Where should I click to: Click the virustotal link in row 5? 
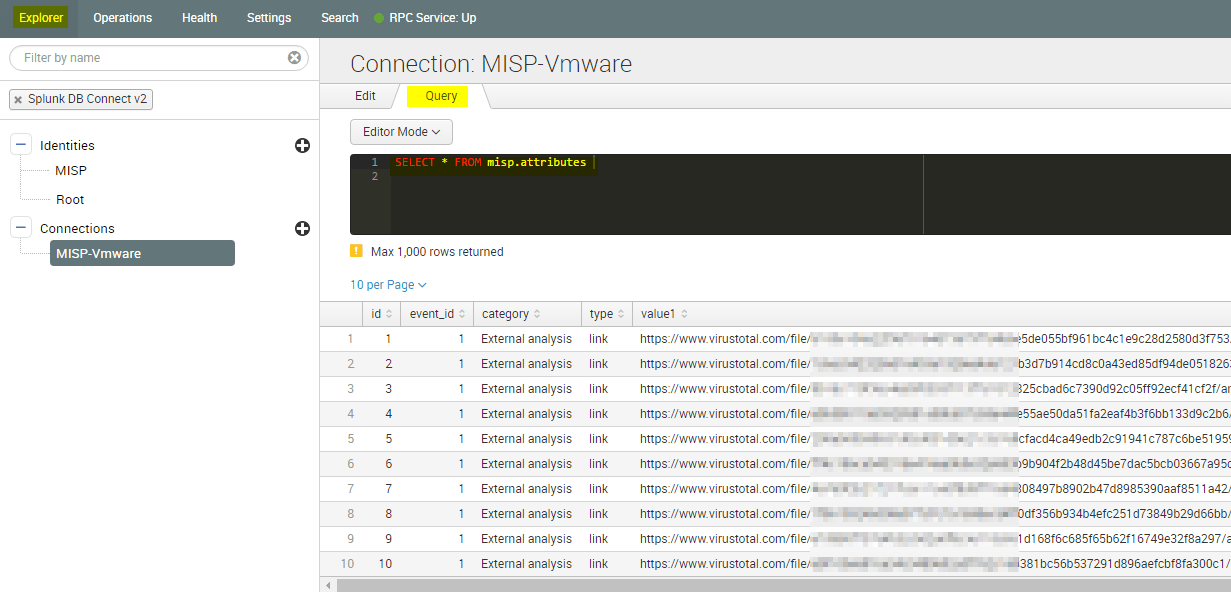pos(935,439)
